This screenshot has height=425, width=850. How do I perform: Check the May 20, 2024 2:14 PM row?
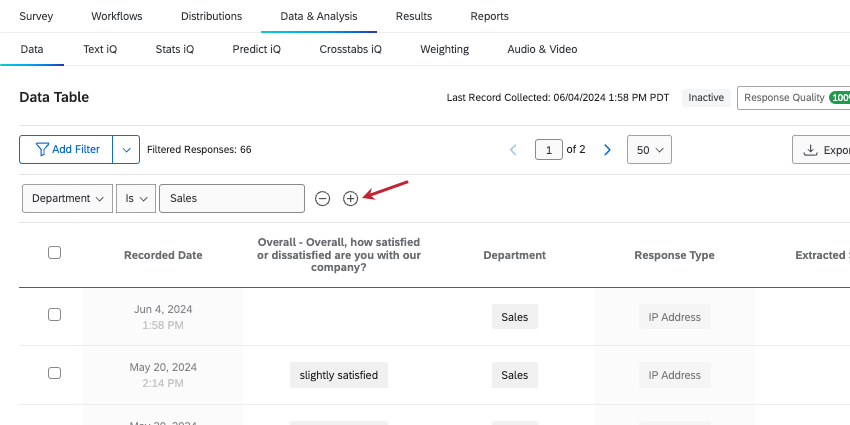[x=54, y=373]
